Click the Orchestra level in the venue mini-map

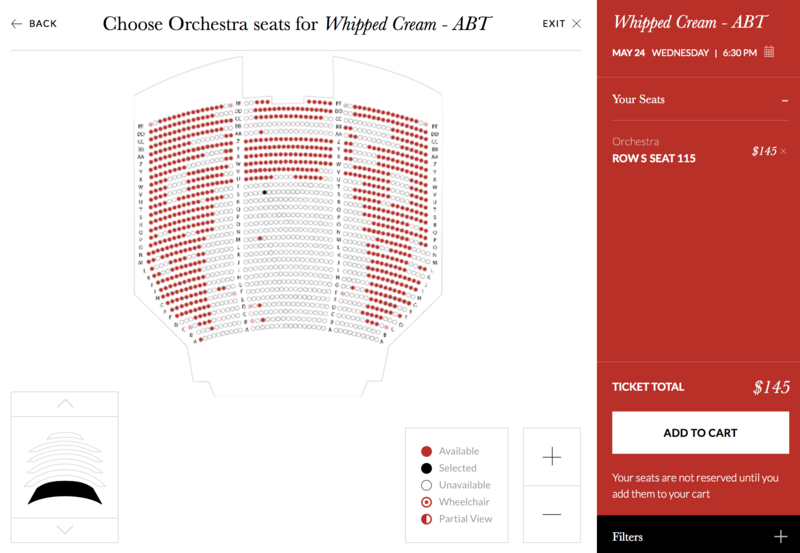pos(65,492)
